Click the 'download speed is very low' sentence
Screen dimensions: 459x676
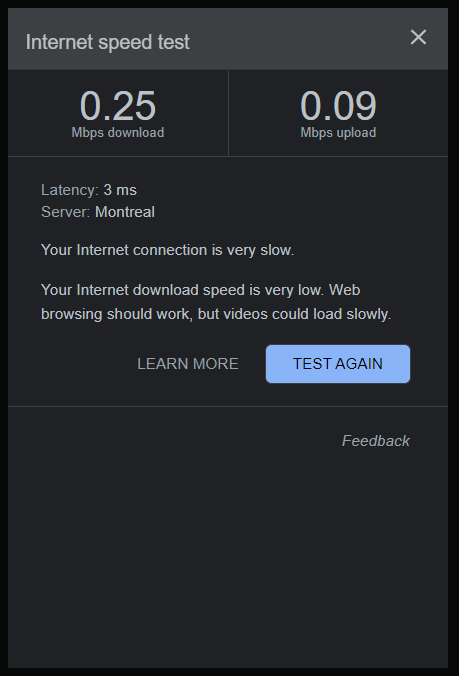pyautogui.click(x=200, y=290)
